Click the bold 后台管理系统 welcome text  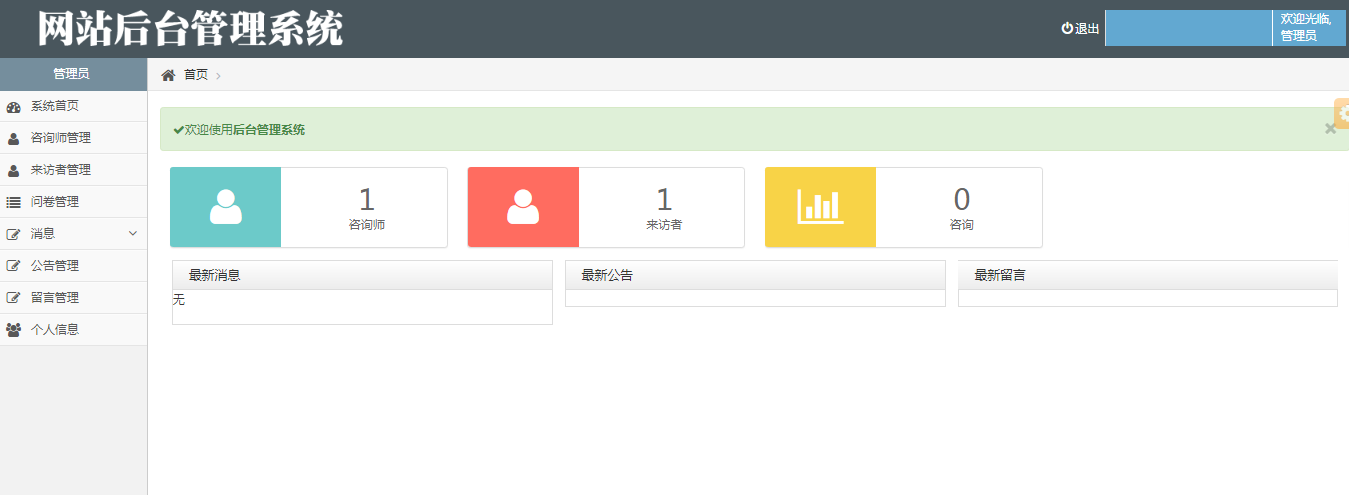pos(269,130)
